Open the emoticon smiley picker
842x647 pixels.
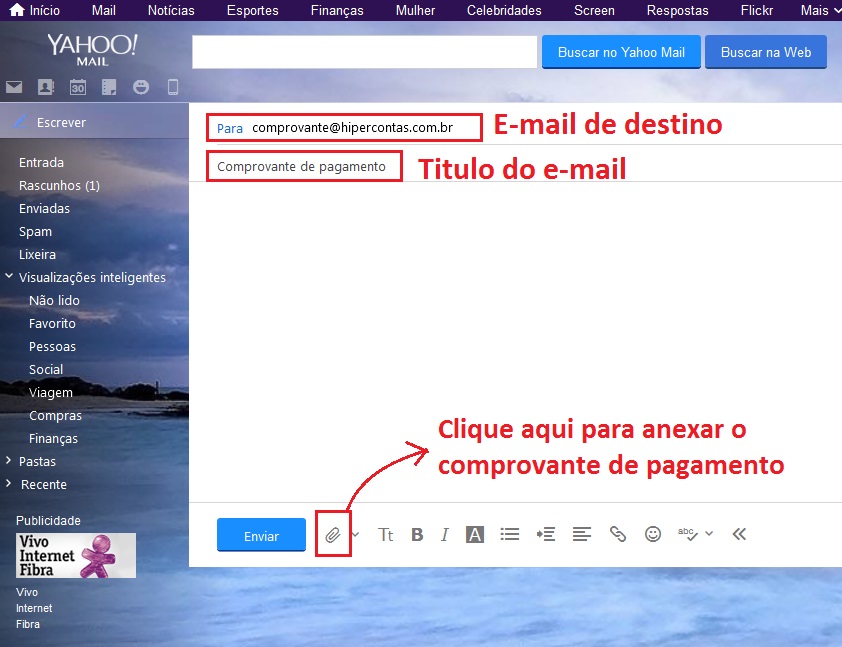[653, 534]
